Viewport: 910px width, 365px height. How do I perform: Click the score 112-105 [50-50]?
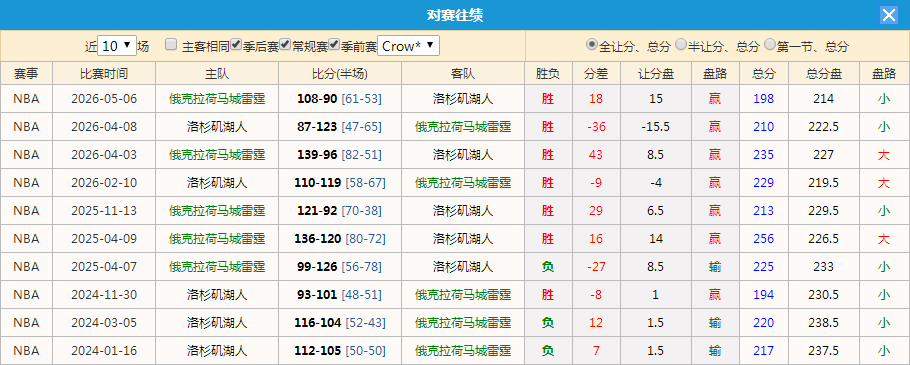340,350
